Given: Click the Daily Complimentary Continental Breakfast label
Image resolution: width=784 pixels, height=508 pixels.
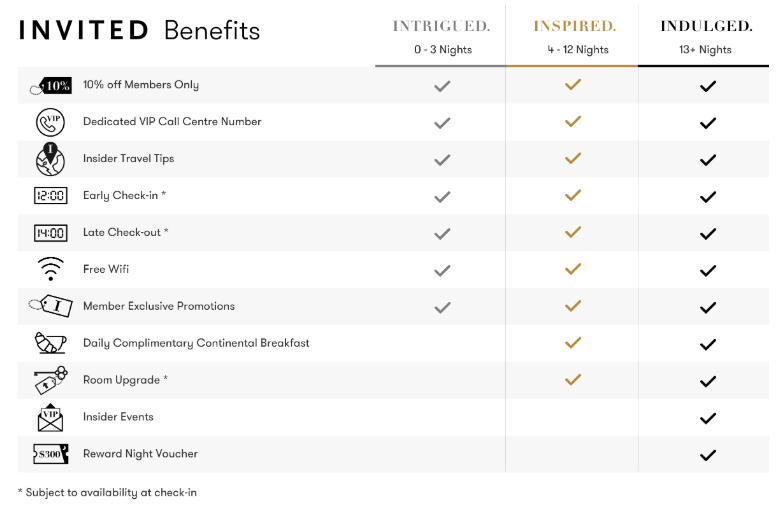Looking at the screenshot, I should coord(196,343).
